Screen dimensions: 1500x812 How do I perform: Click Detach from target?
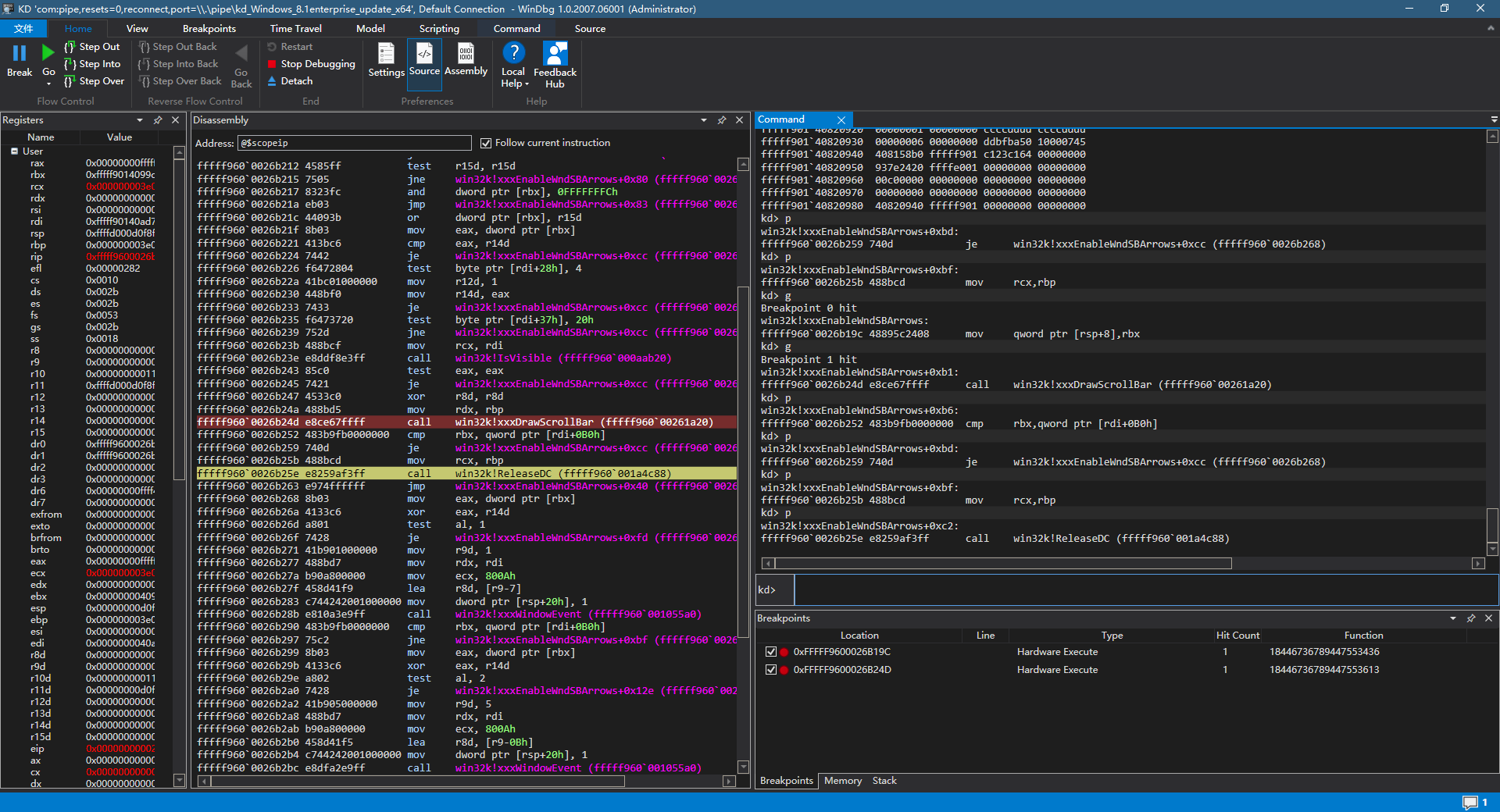tap(290, 81)
